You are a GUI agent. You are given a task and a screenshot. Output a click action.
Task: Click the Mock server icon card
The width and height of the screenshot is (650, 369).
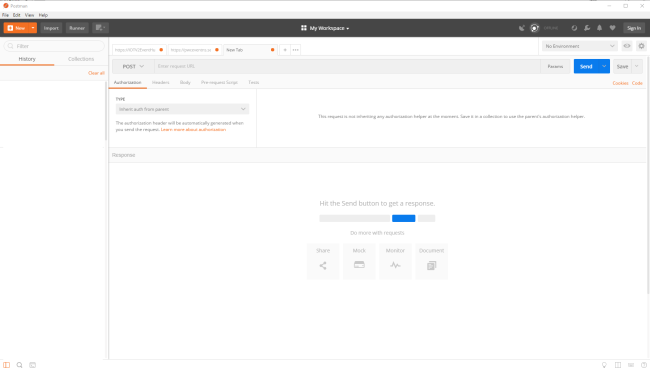click(359, 261)
